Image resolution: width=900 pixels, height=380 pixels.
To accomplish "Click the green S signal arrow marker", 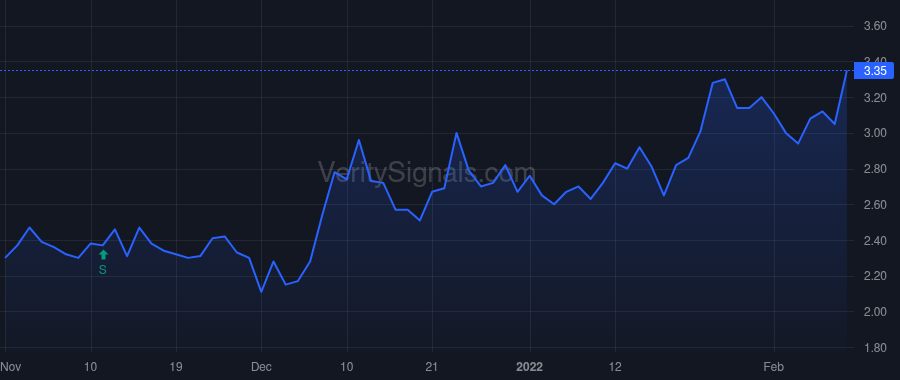I will pos(103,255).
